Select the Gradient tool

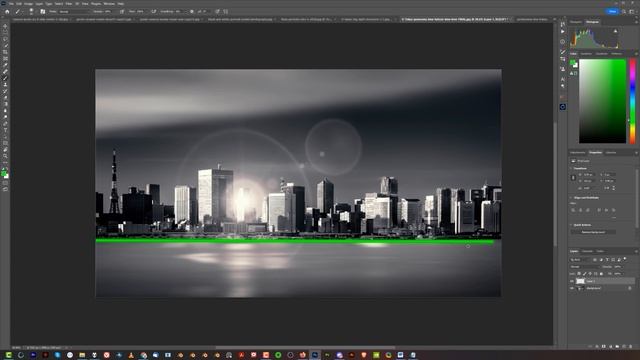tap(5, 104)
